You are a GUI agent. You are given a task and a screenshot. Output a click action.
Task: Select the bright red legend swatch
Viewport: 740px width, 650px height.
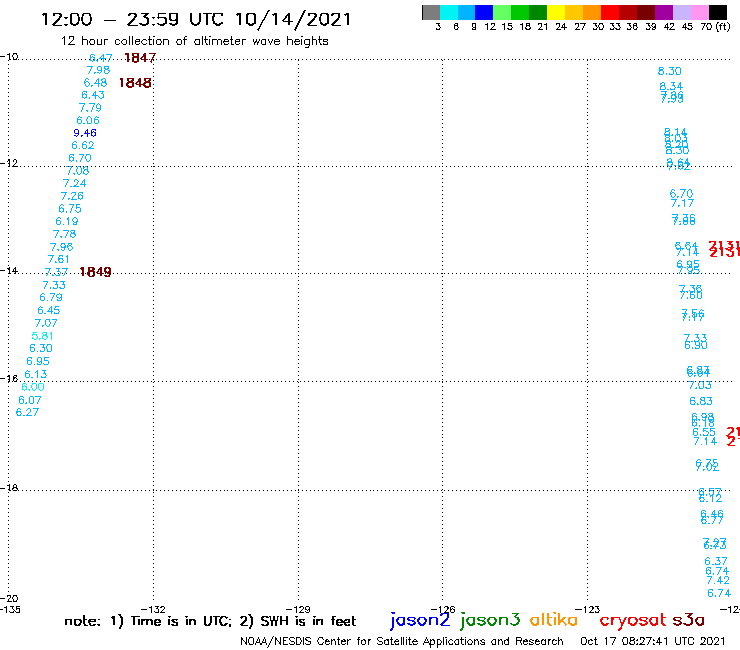coord(610,12)
